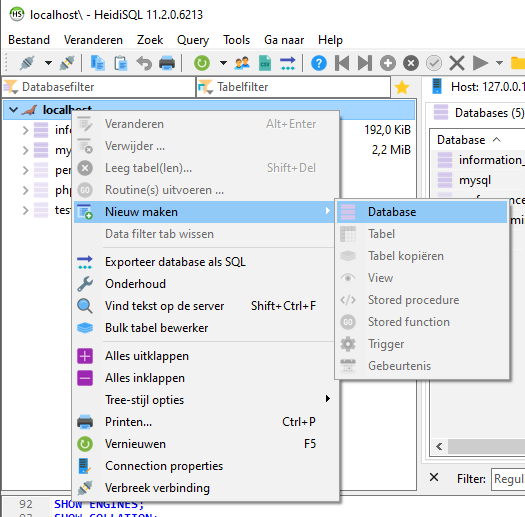Switch to the Host: 127.0.0.1 tab
This screenshot has height=517, width=525.
click(477, 87)
